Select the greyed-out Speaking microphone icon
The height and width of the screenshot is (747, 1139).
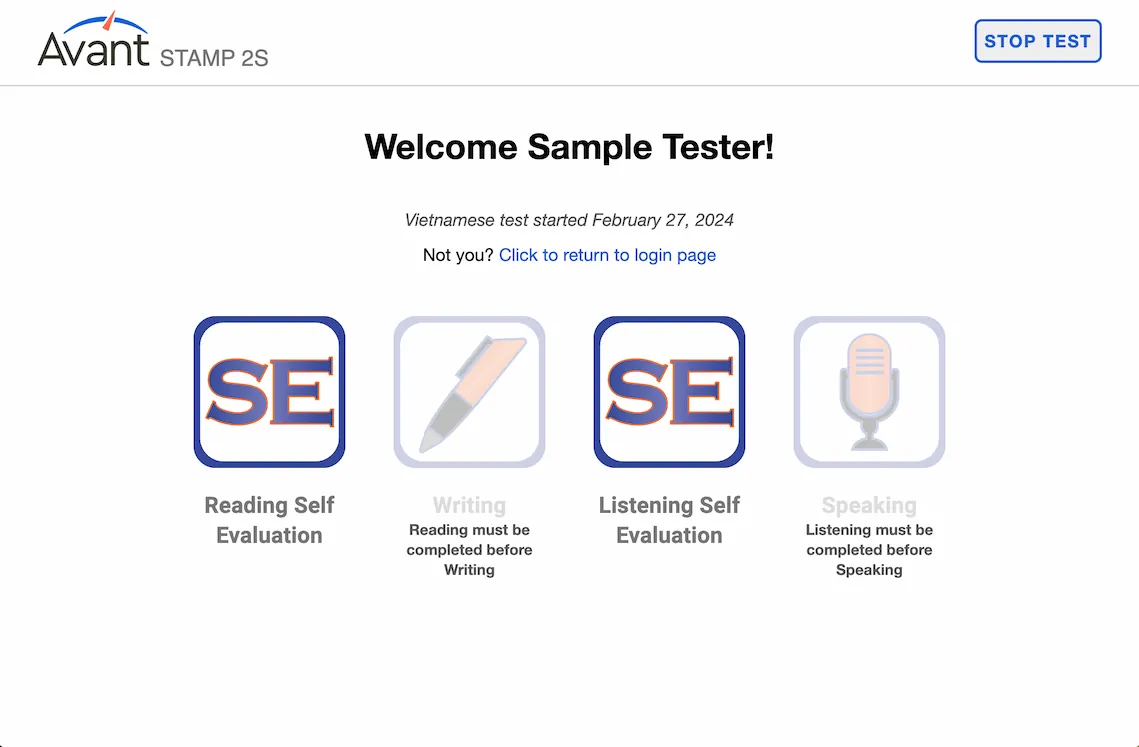870,392
